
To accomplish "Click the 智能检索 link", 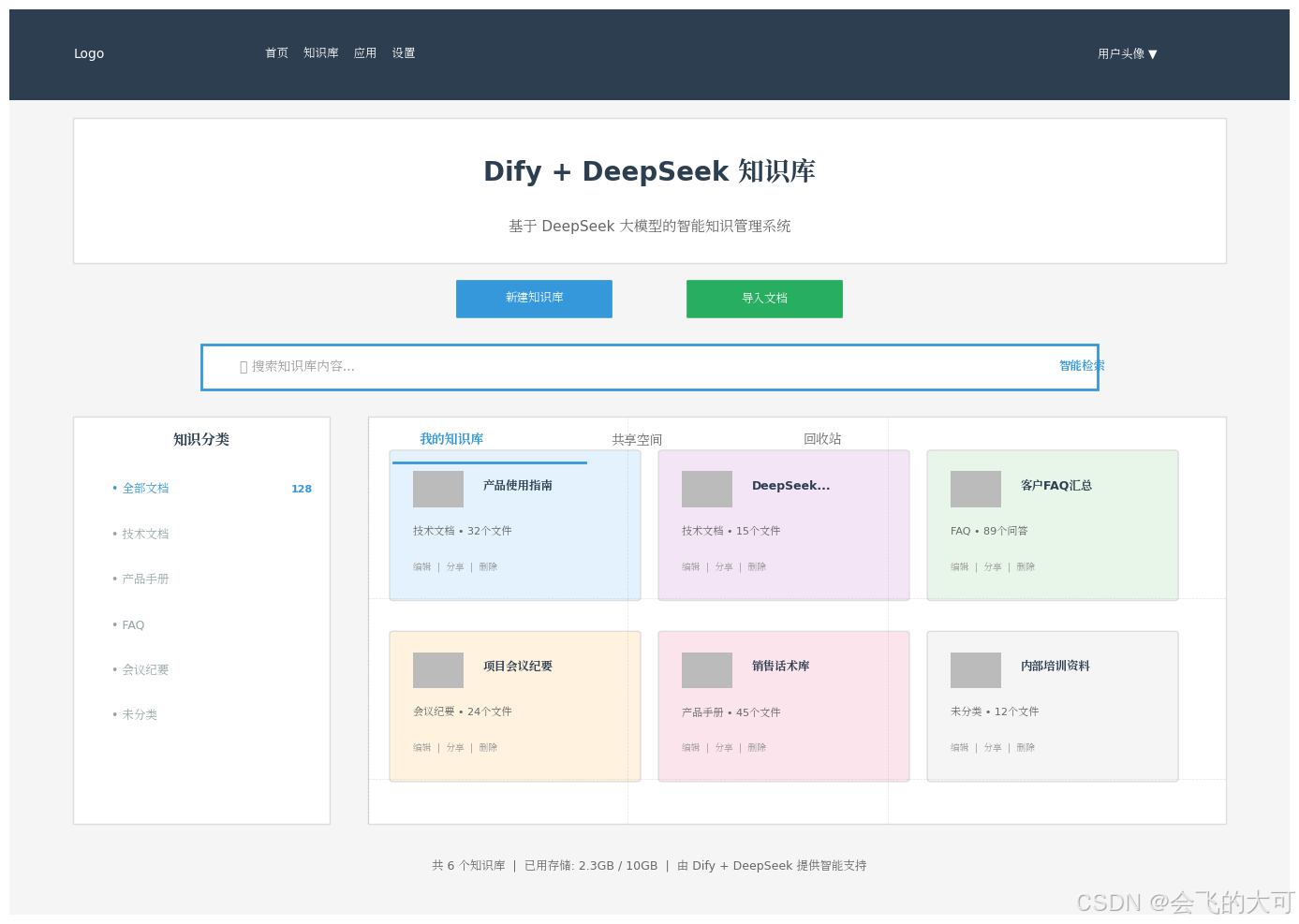I will point(1082,366).
